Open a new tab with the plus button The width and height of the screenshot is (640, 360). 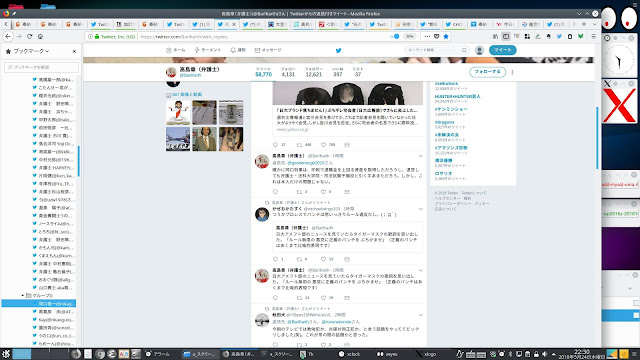pyautogui.click(x=584, y=24)
